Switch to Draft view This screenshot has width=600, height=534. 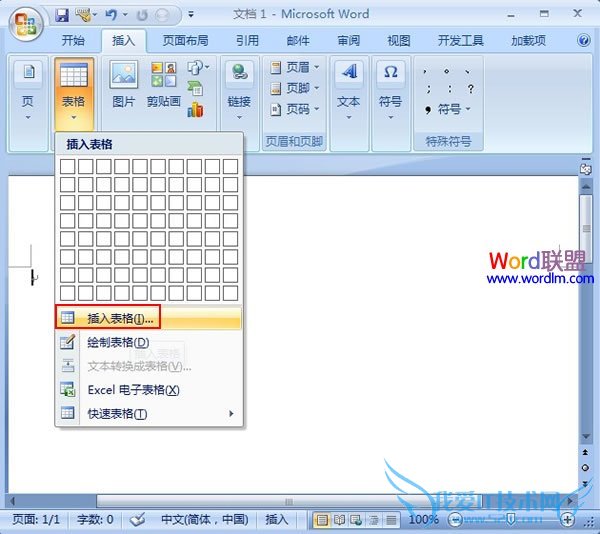point(391,520)
